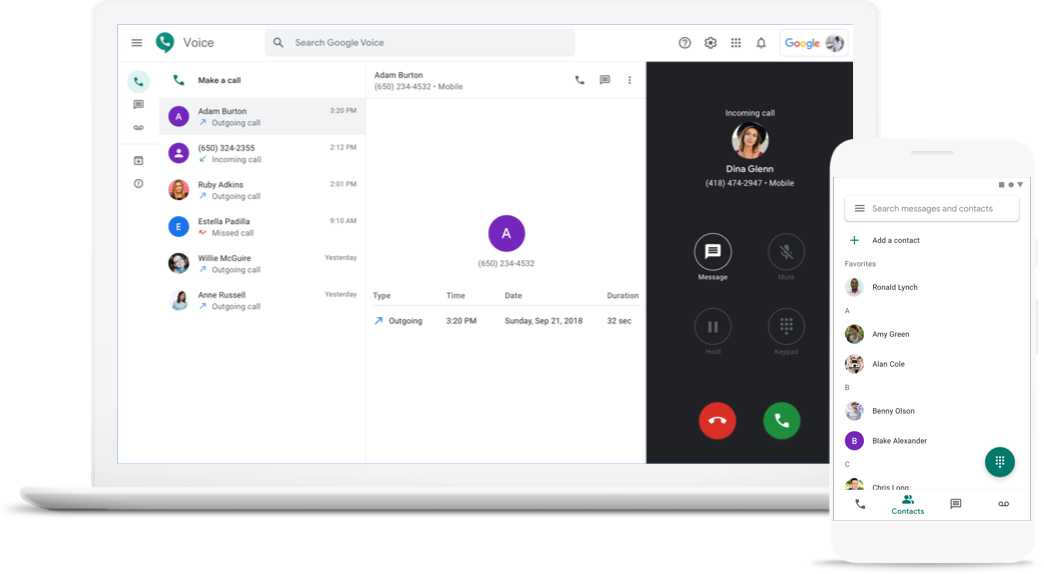Toggle Hold on the call panel

(x=712, y=326)
